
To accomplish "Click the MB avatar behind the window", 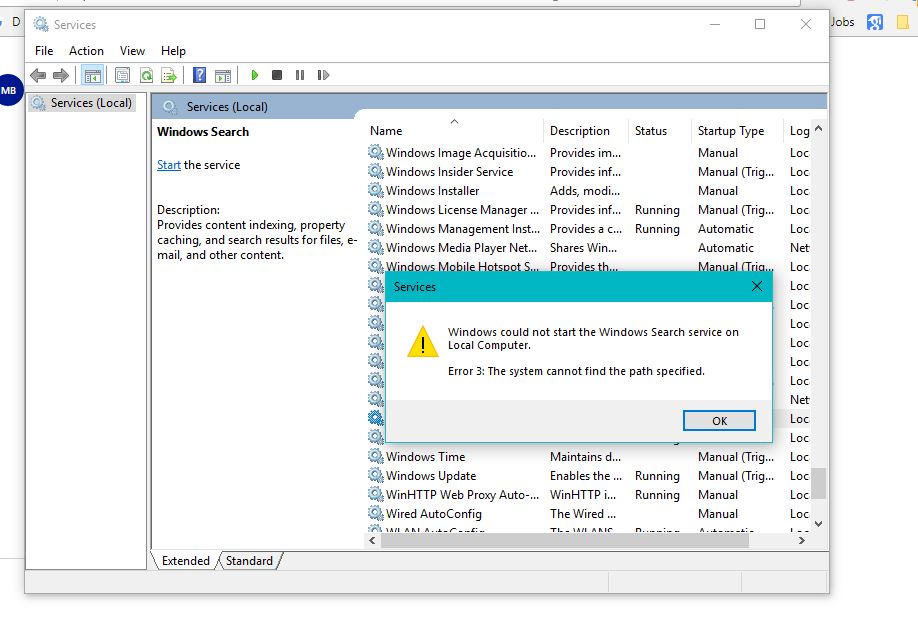I will coord(10,90).
